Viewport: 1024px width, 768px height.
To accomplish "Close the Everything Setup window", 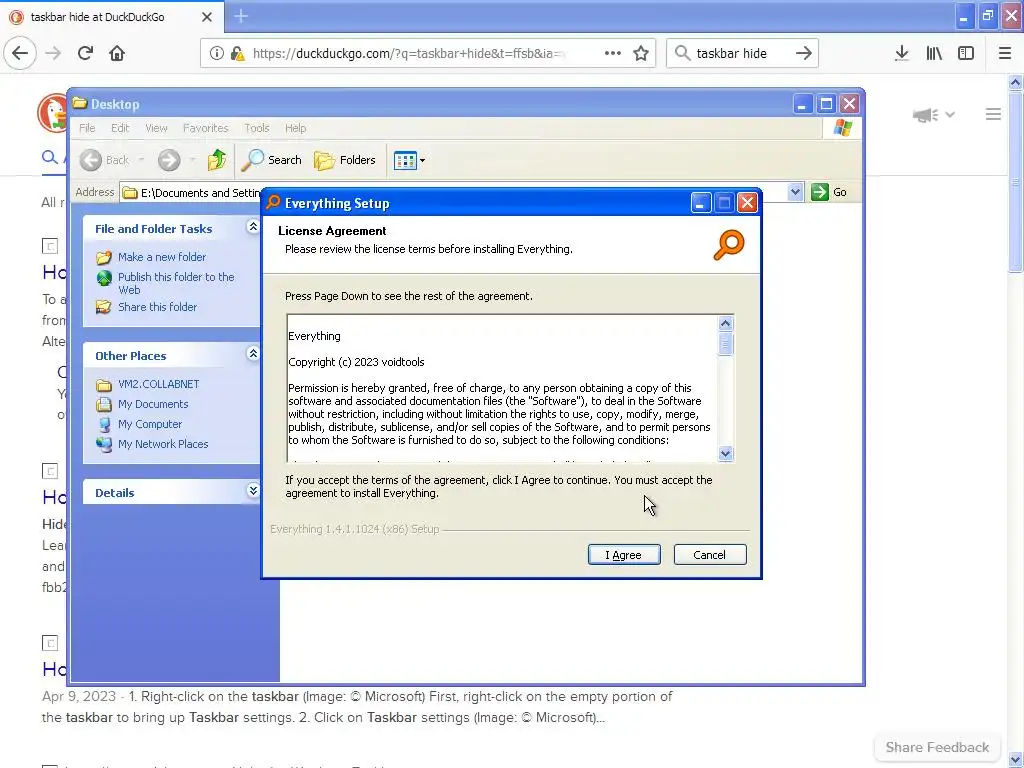I will (747, 203).
